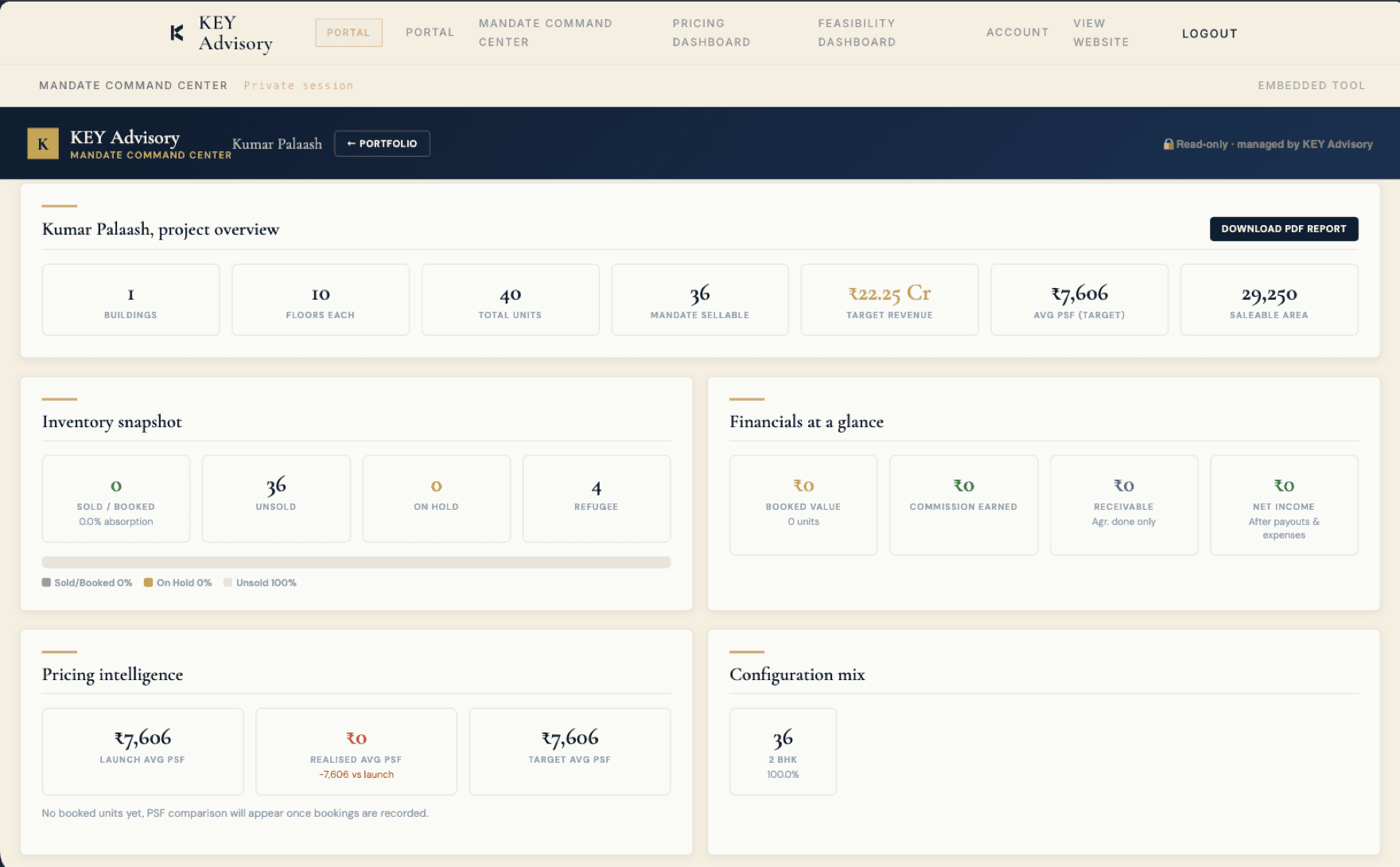Click the absorption progress bar under inventory
Screen dimensions: 1400x867
[356, 562]
